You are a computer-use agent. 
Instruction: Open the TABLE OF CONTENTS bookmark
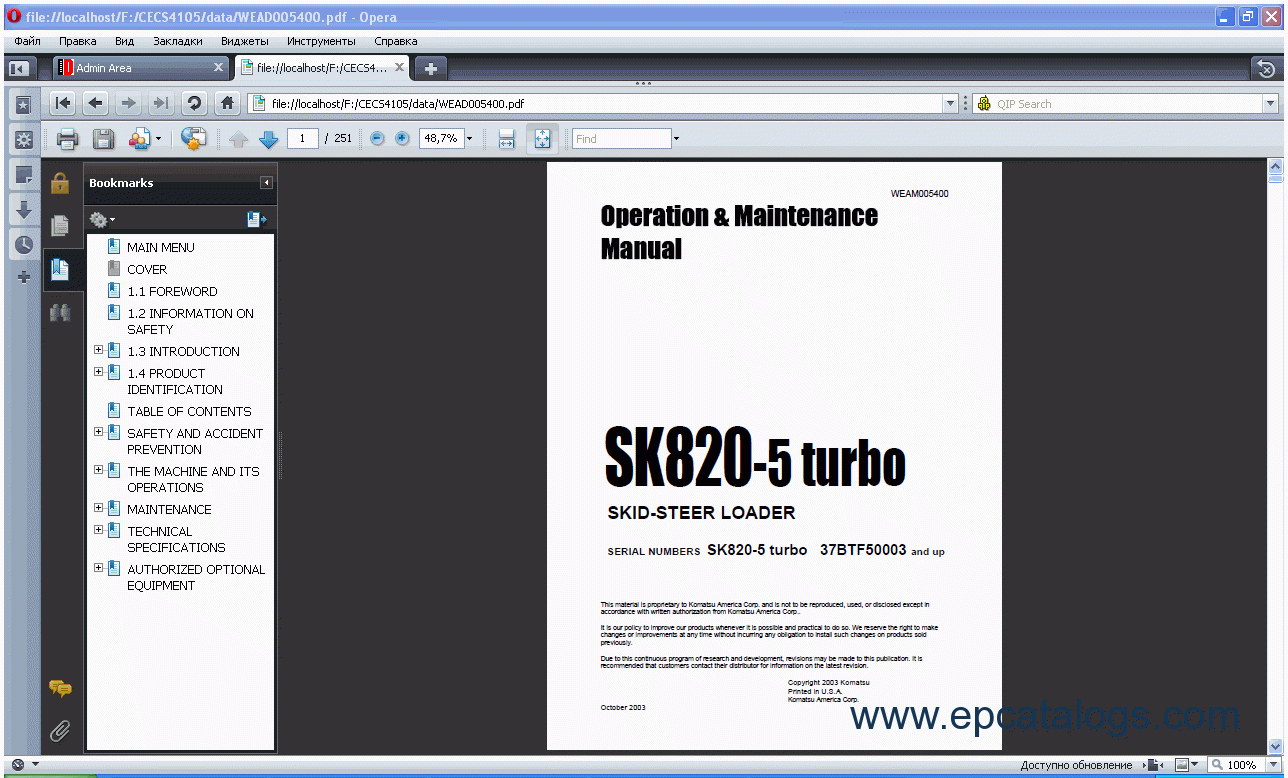(x=189, y=411)
